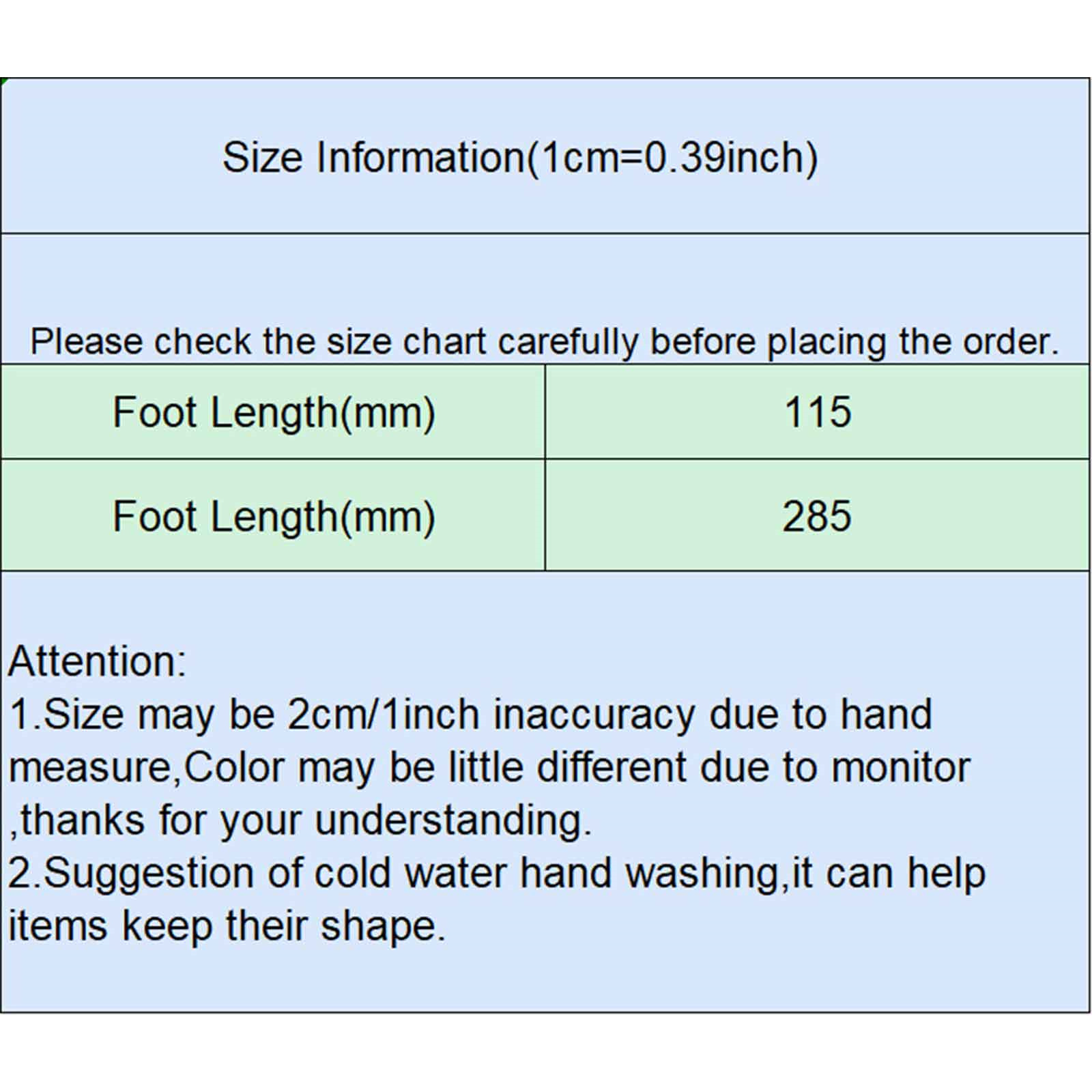The width and height of the screenshot is (1092, 1092).
Task: Click the 'Please check the size chart' notice
Action: pyautogui.click(x=544, y=341)
